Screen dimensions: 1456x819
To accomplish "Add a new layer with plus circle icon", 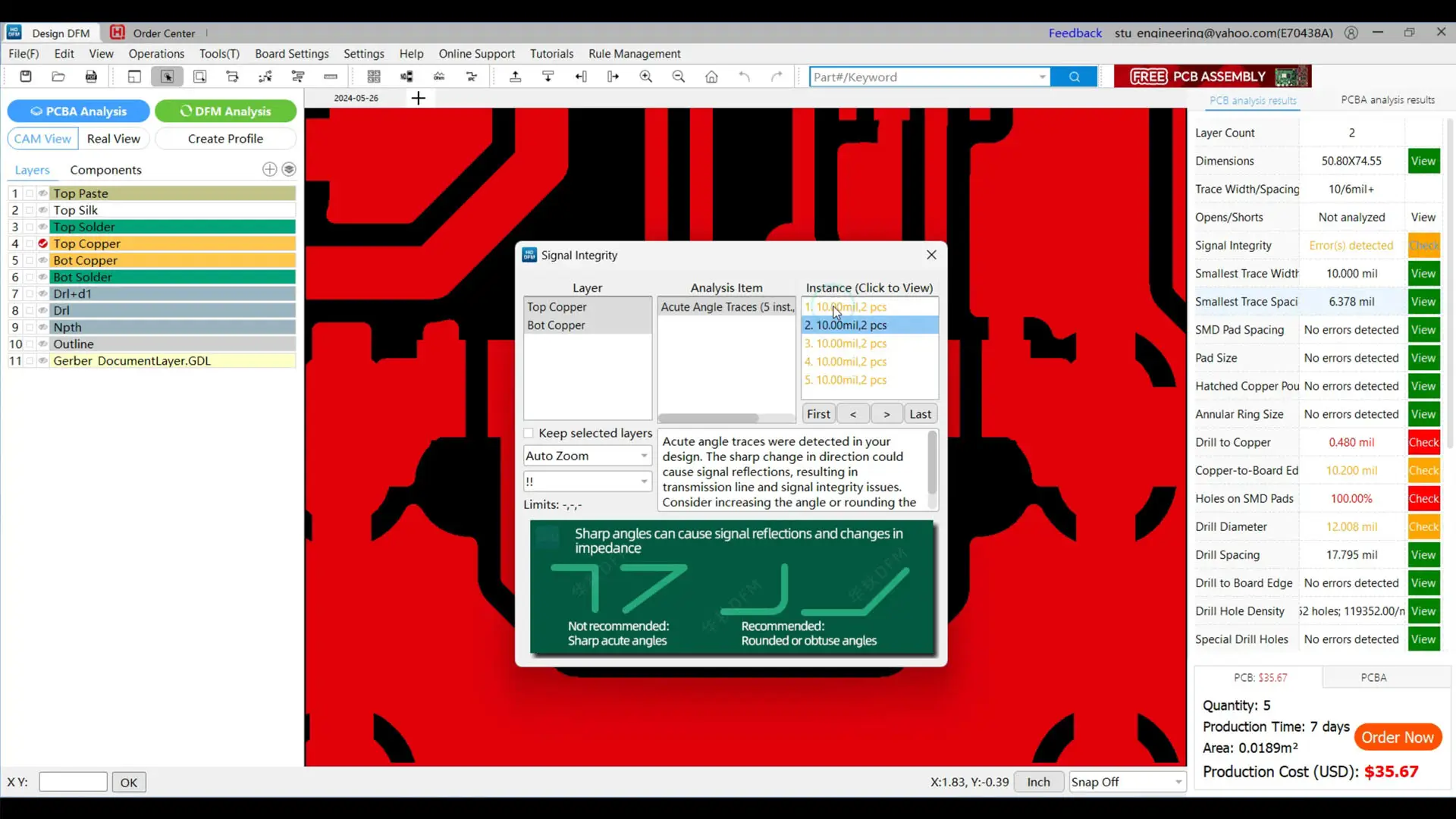I will 269,169.
